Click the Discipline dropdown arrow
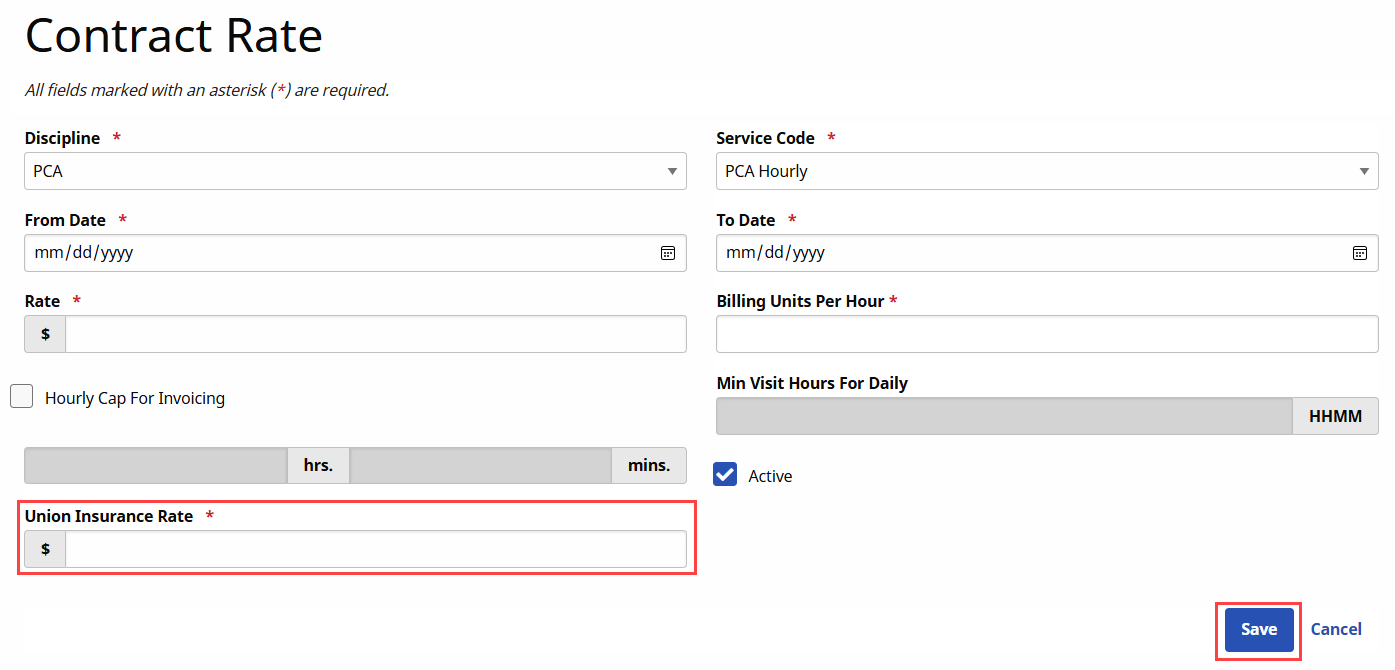The height and width of the screenshot is (670, 1395). pyautogui.click(x=672, y=171)
